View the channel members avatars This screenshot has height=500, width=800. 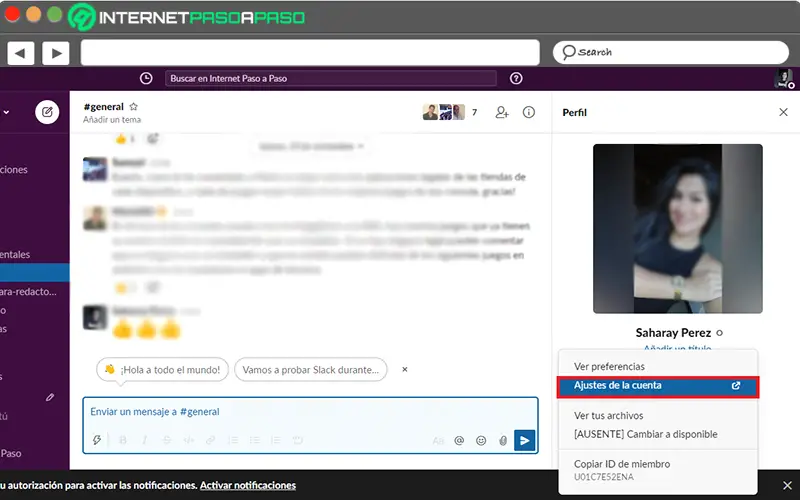coord(444,112)
